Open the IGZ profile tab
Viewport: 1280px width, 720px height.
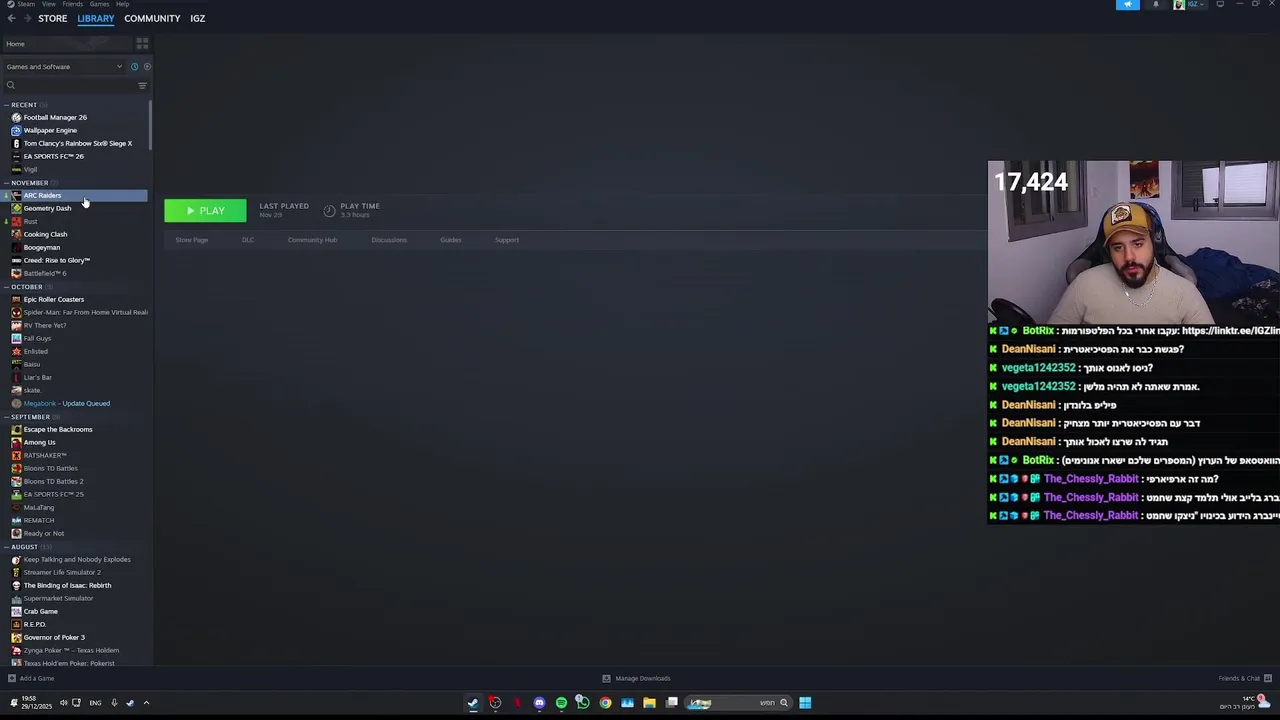198,19
